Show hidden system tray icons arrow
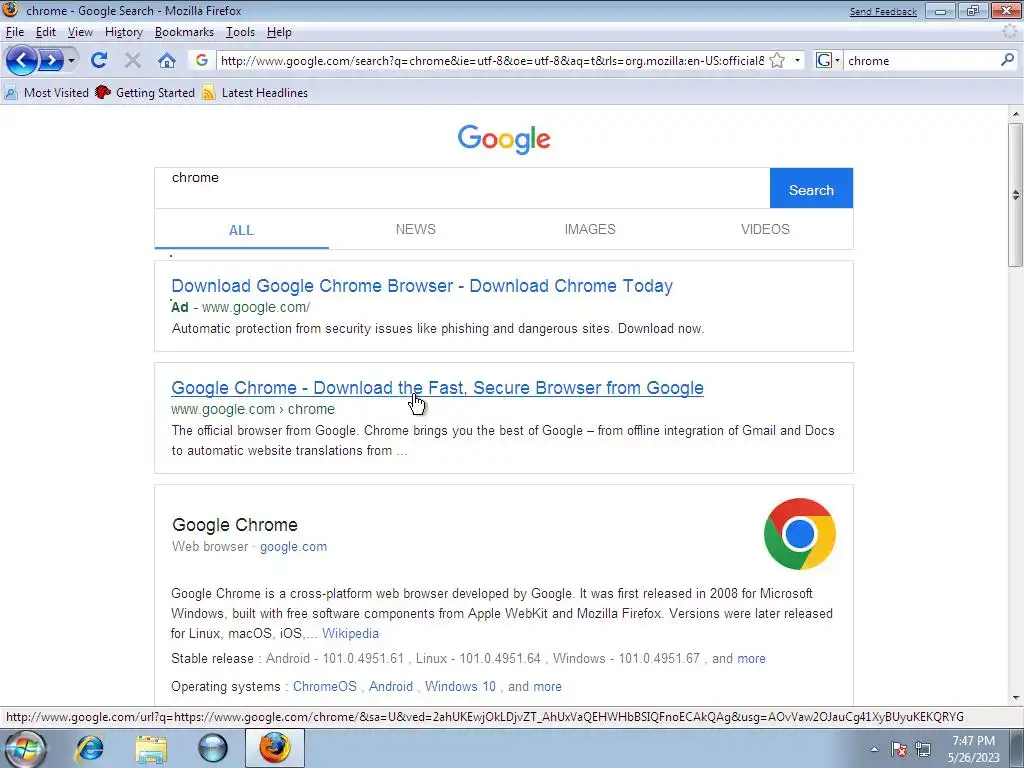 874,749
